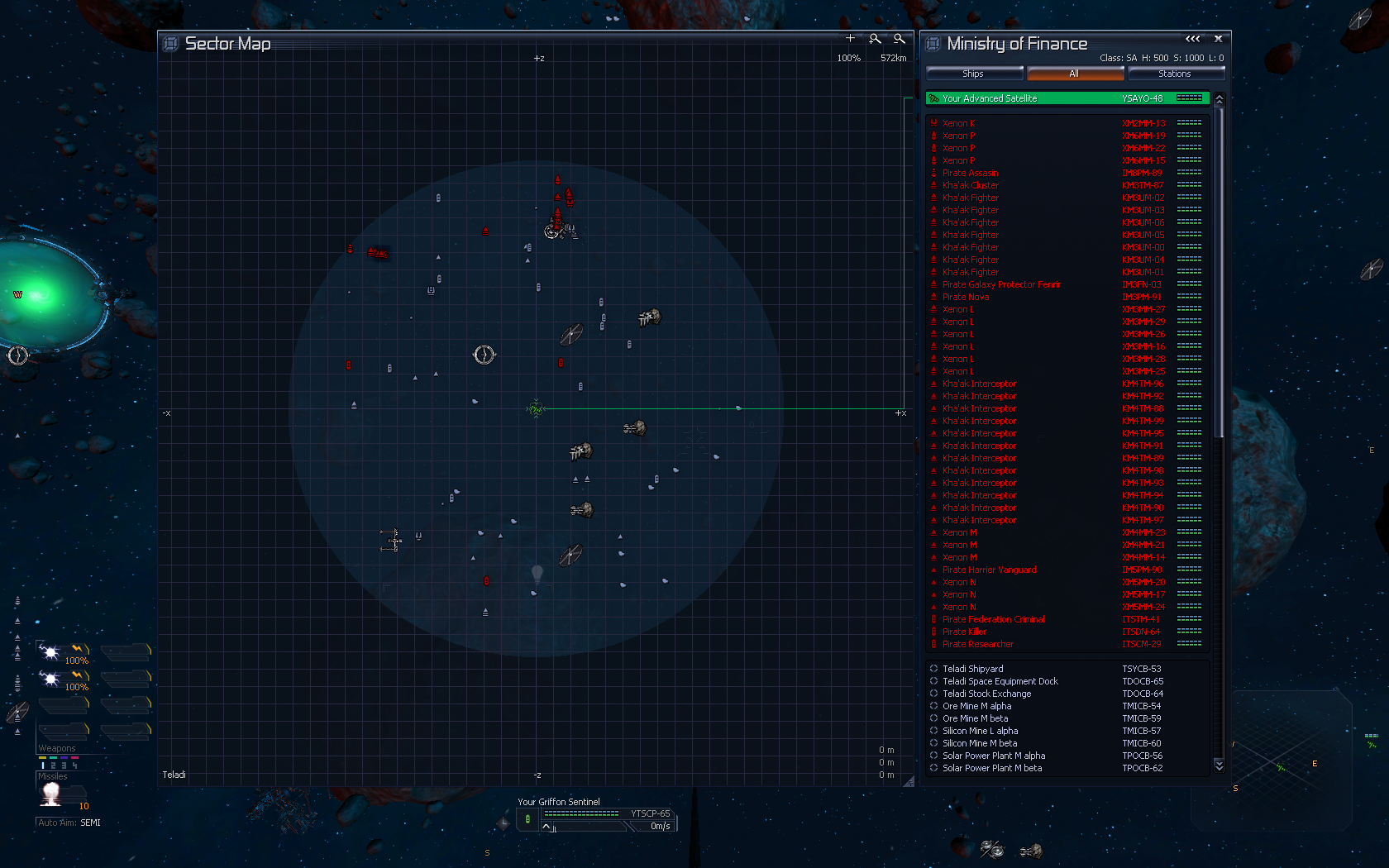Click Ore Mine M alpha row circle icon

click(x=933, y=706)
